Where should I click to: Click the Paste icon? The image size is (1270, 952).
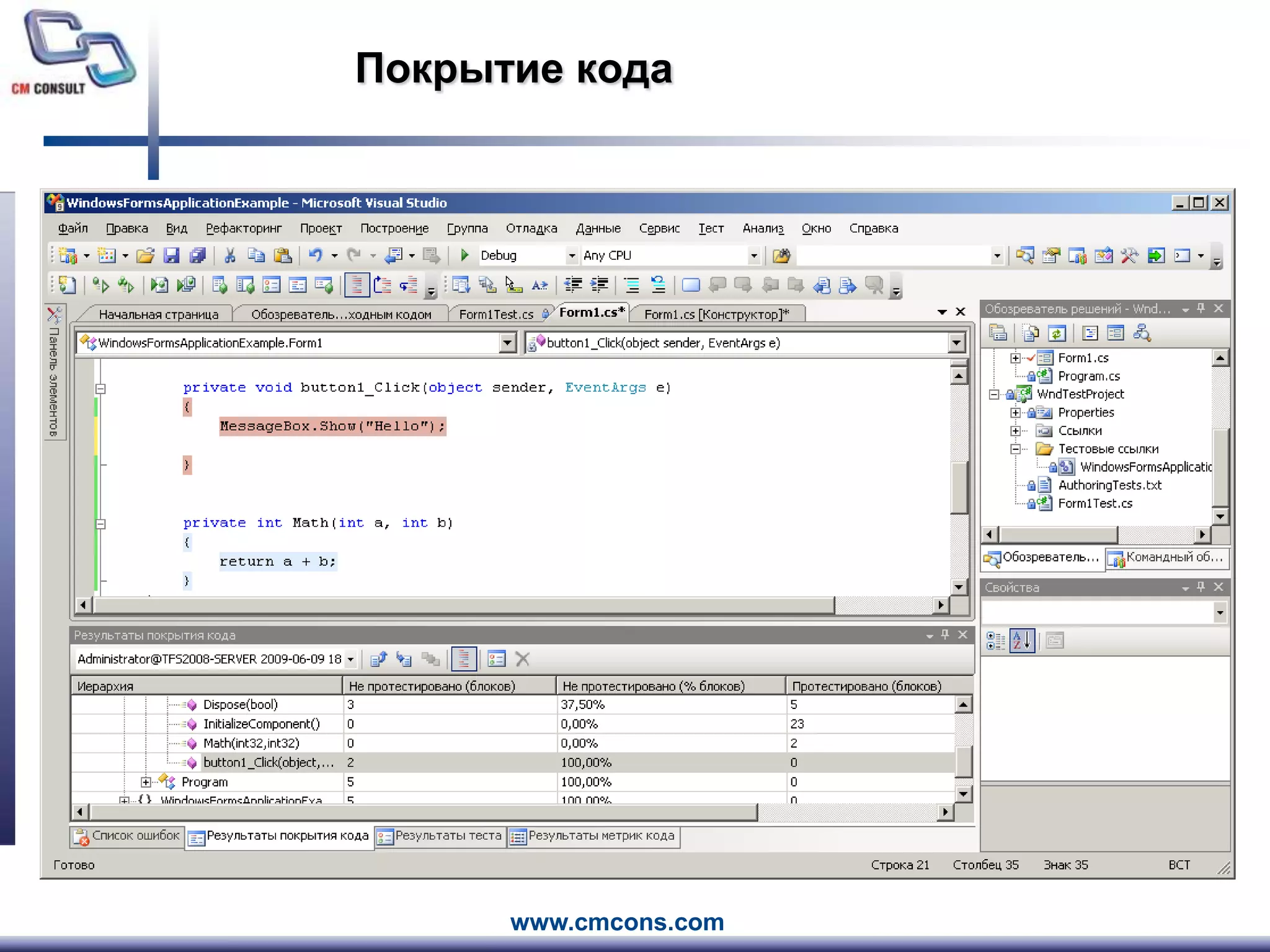point(283,255)
